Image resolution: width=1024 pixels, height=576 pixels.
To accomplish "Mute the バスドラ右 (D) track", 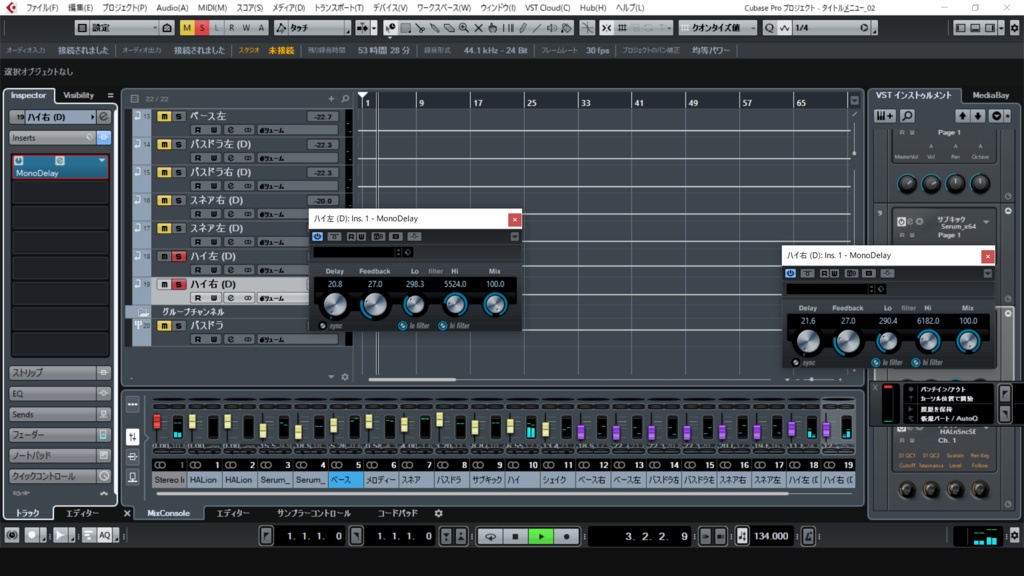I will click(x=164, y=172).
